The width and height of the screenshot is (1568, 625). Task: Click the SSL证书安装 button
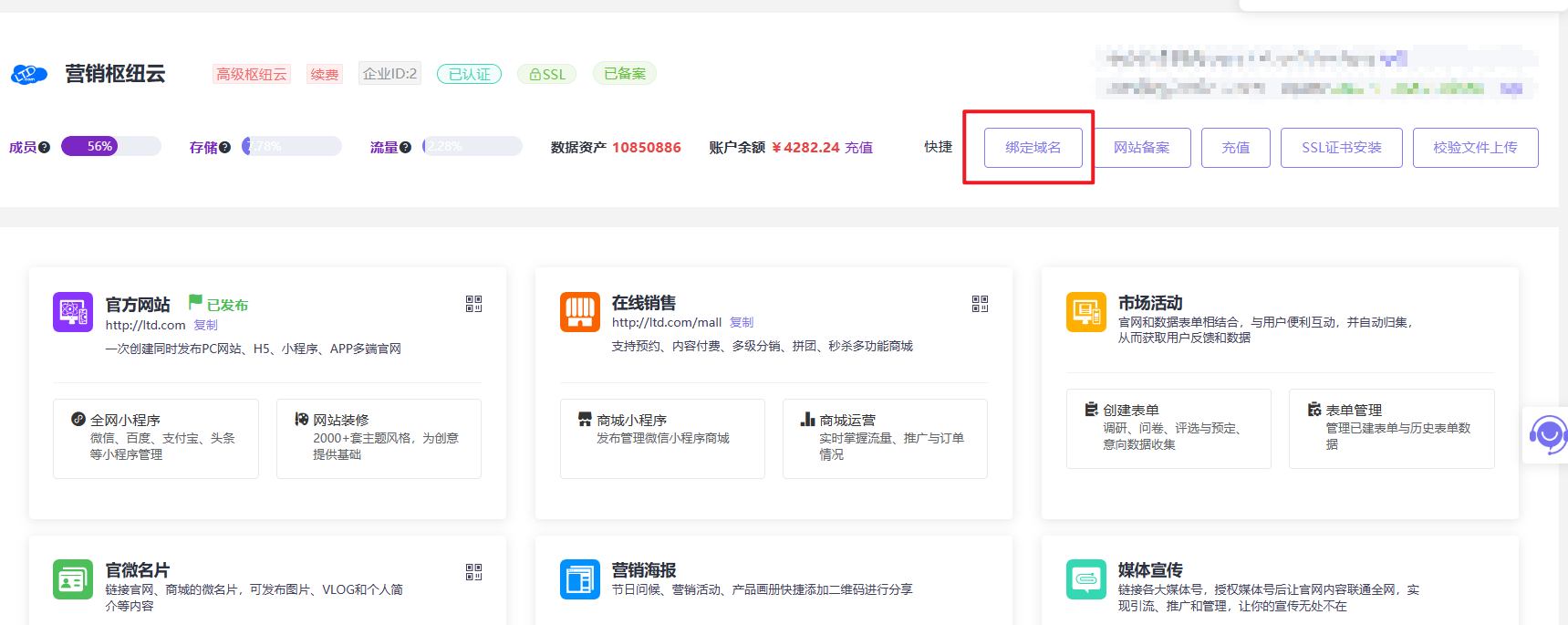1341,148
